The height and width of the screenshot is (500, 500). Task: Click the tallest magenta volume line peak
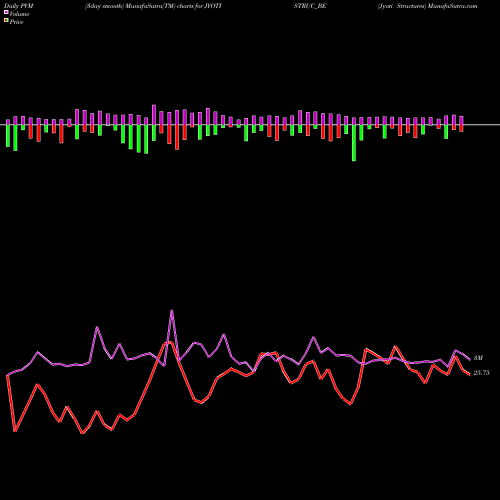pyautogui.click(x=172, y=311)
